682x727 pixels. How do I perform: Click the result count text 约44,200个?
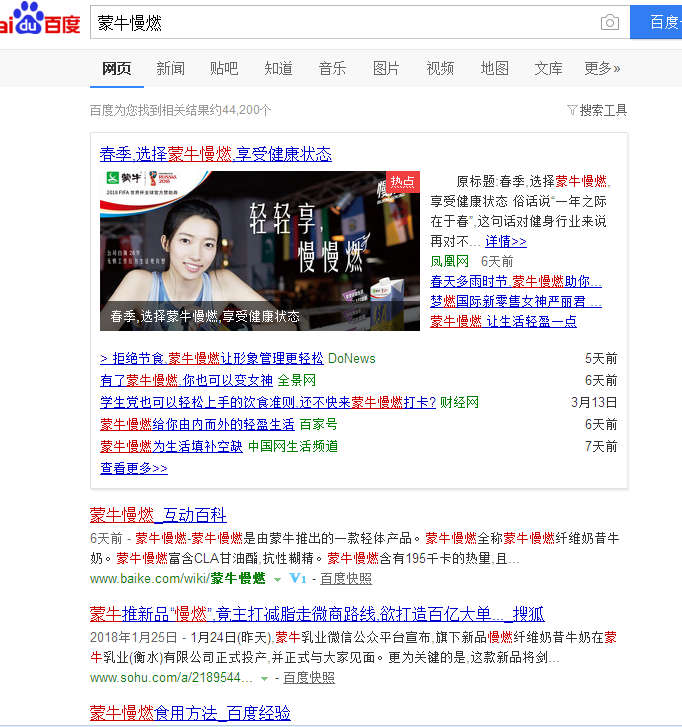pos(239,110)
